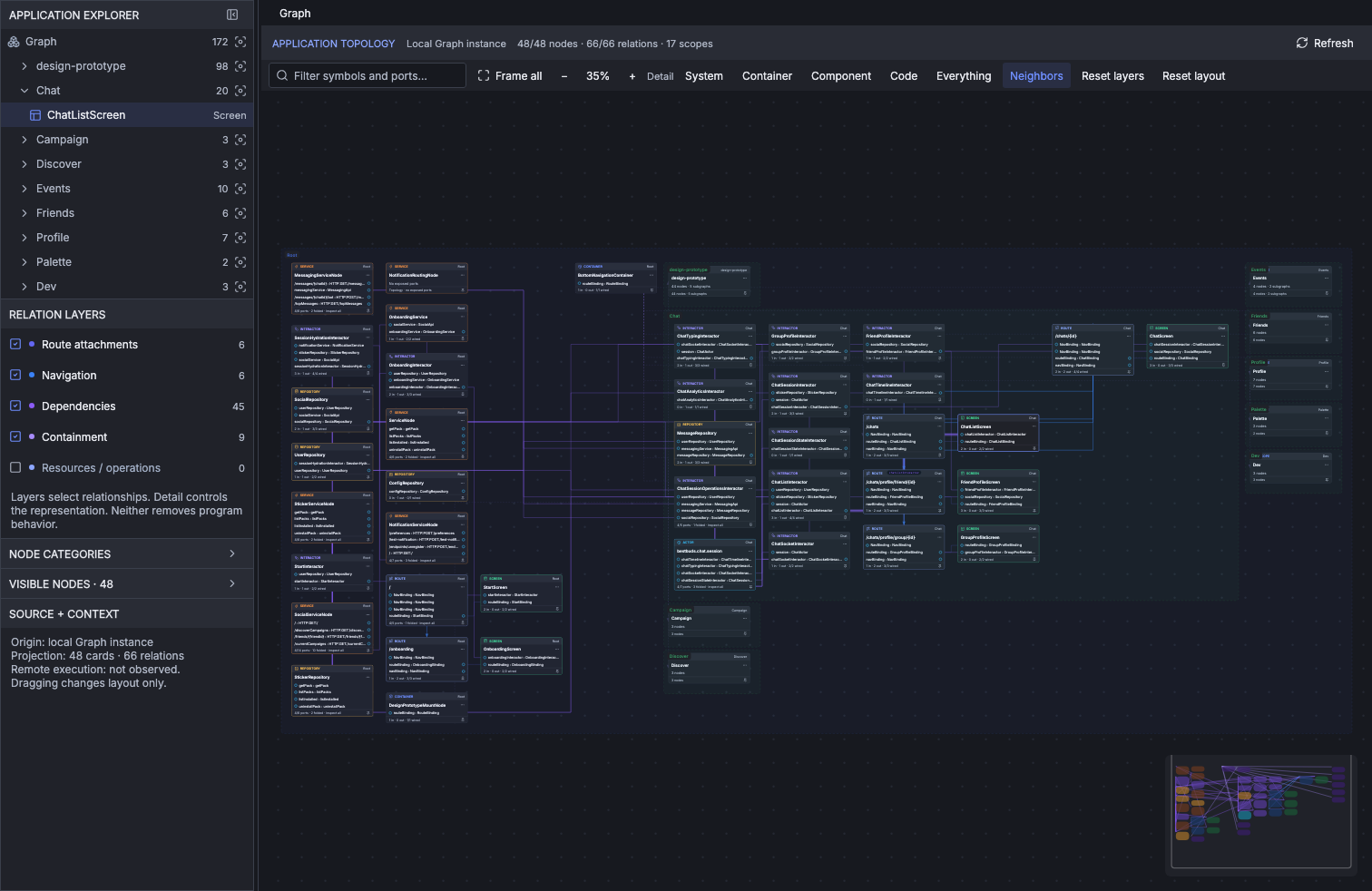The height and width of the screenshot is (891, 1372).
Task: Expand the Campaign tree node
Action: (x=24, y=140)
